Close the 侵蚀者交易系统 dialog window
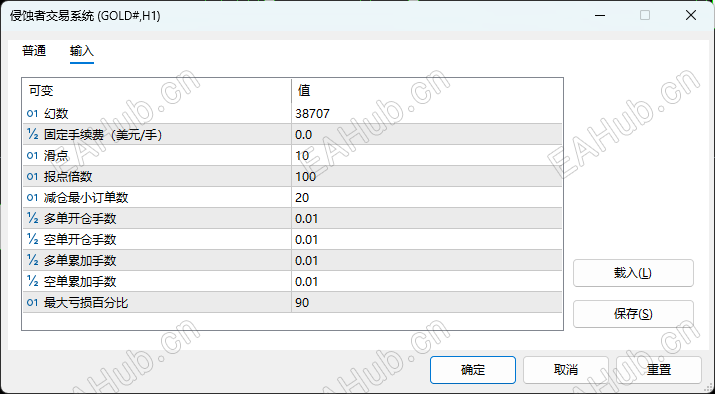The image size is (715, 394). [691, 16]
